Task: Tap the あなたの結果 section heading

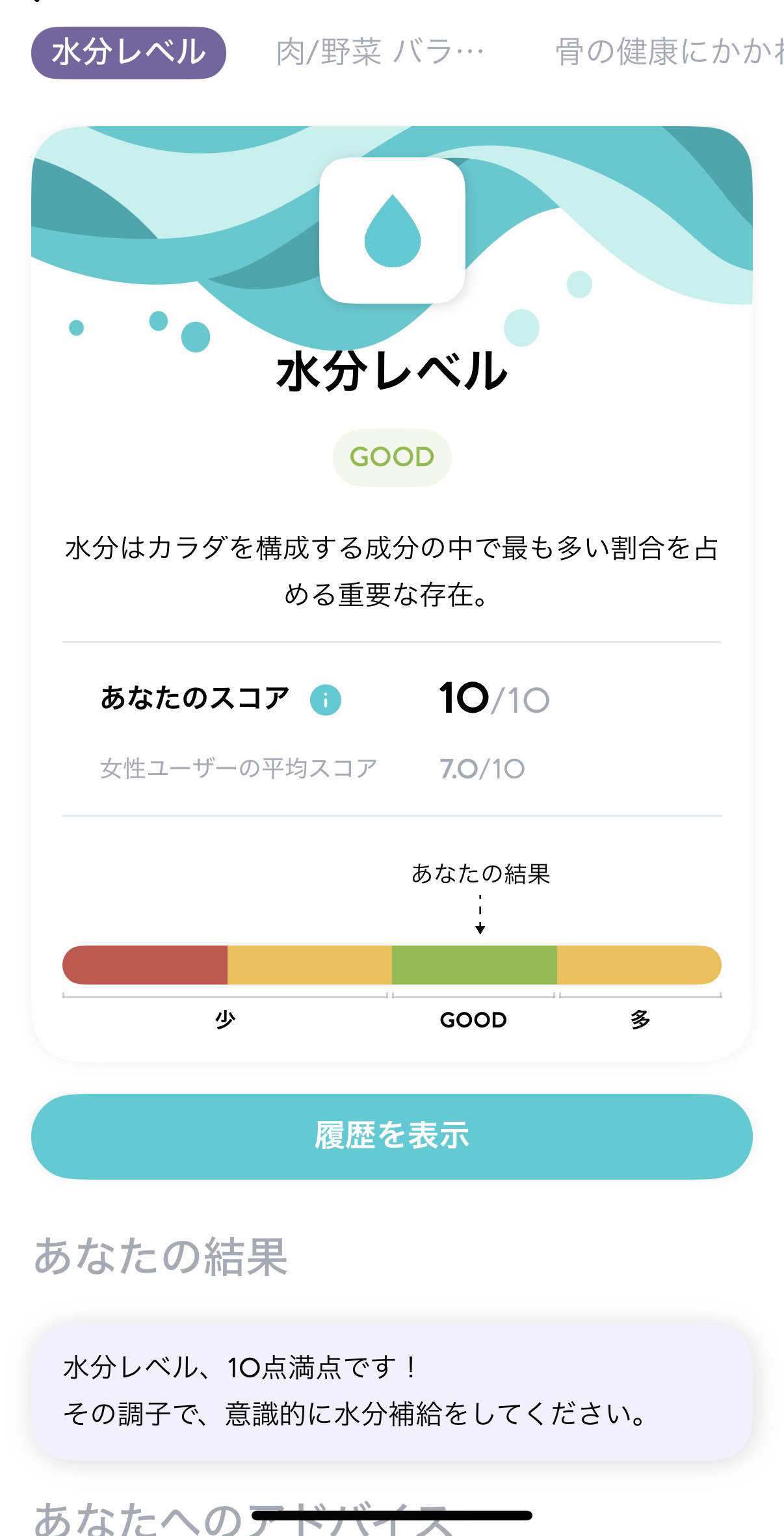Action: pos(161,1256)
